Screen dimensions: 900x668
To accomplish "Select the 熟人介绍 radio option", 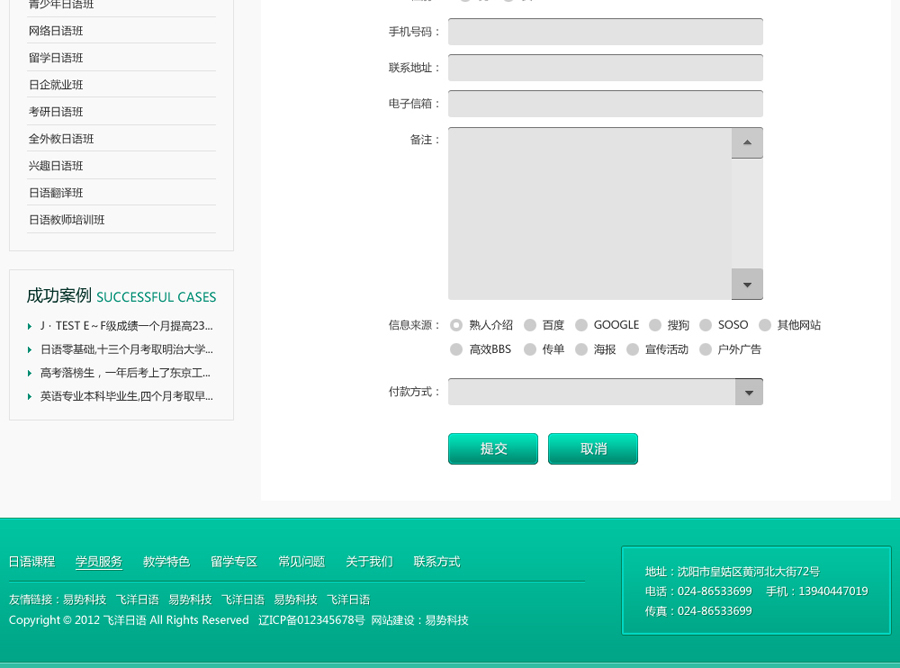I will (457, 325).
